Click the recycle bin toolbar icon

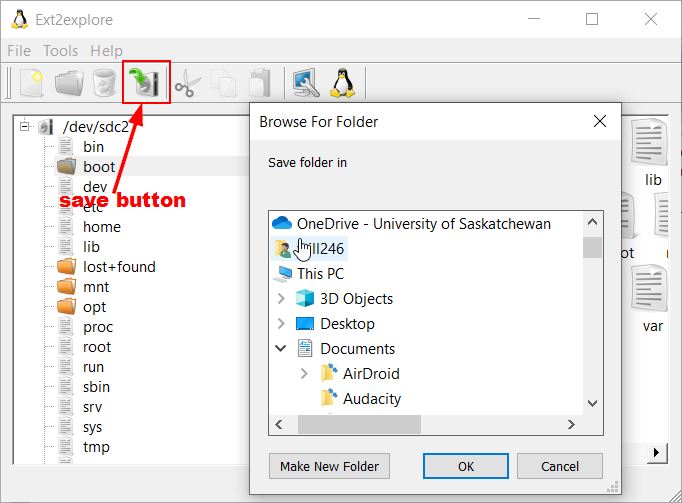coord(105,82)
